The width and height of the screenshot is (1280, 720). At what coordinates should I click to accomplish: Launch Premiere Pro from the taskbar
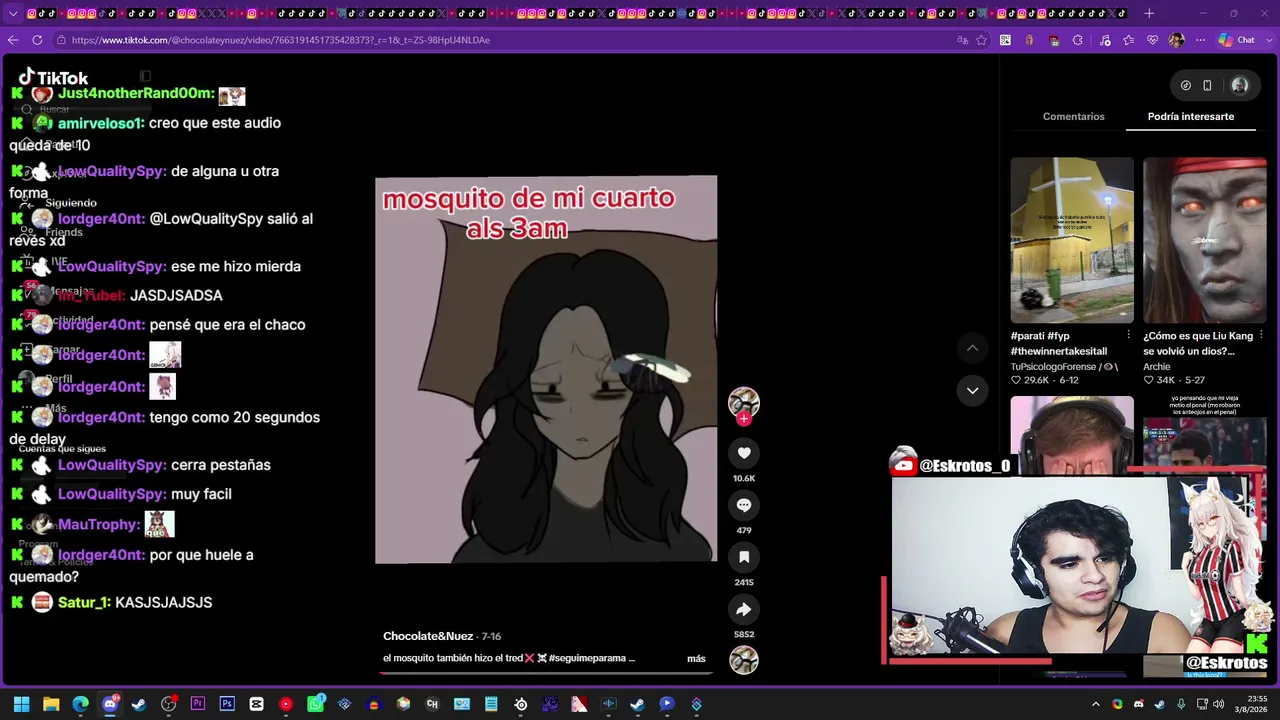[198, 704]
